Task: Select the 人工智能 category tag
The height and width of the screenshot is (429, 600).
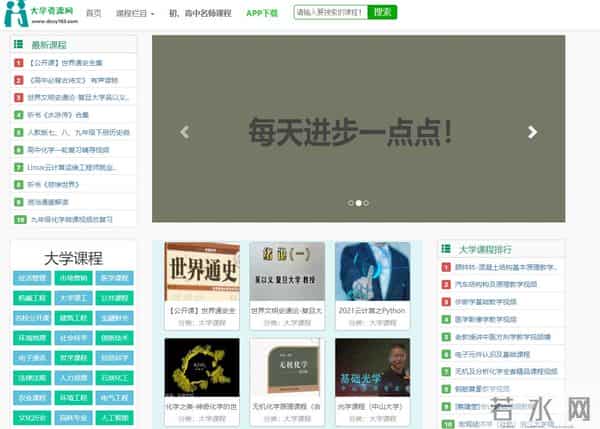Action: 114,418
